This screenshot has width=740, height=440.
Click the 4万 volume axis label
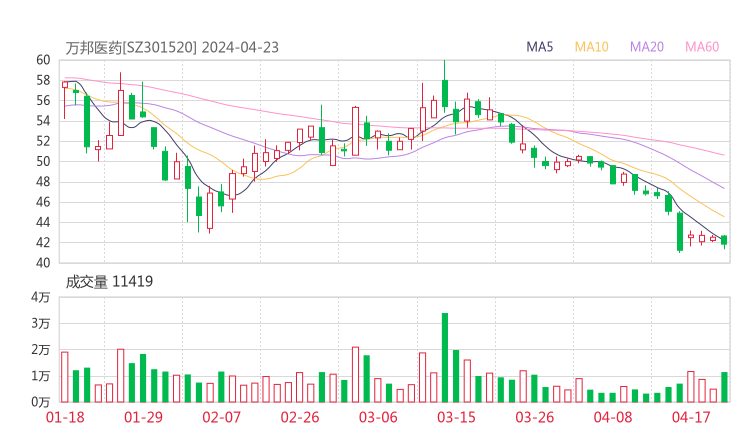[x=41, y=297]
